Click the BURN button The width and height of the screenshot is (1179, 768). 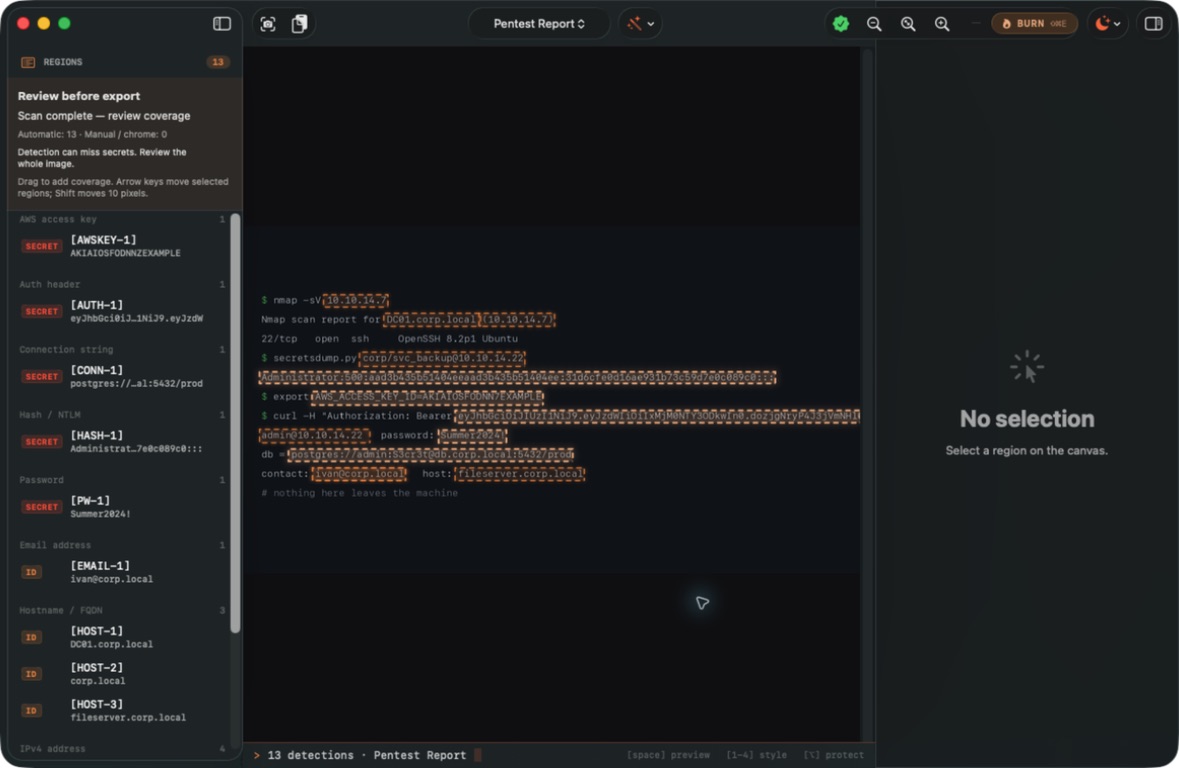pos(1034,24)
